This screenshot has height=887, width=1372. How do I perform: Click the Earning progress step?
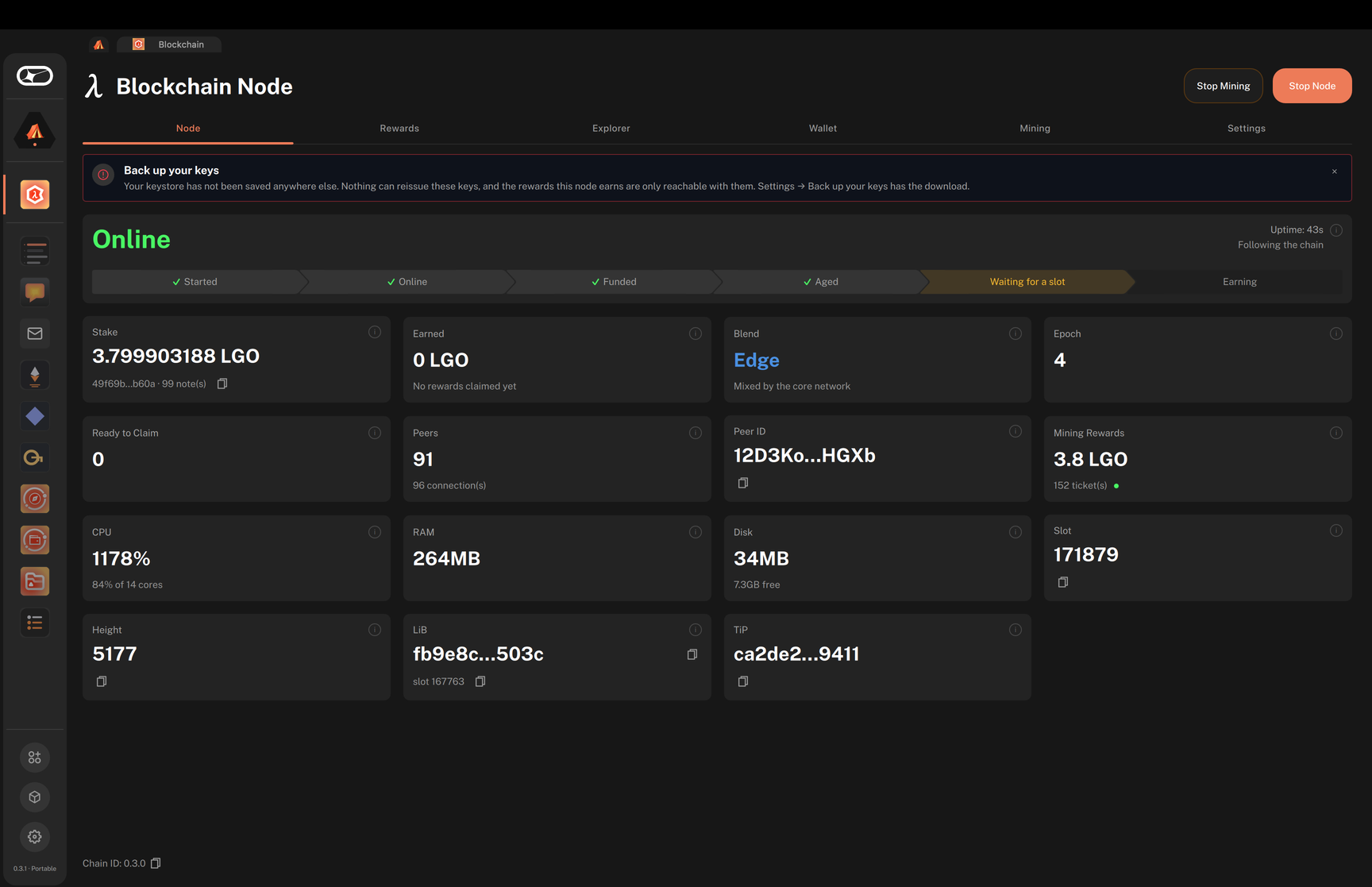pos(1239,282)
